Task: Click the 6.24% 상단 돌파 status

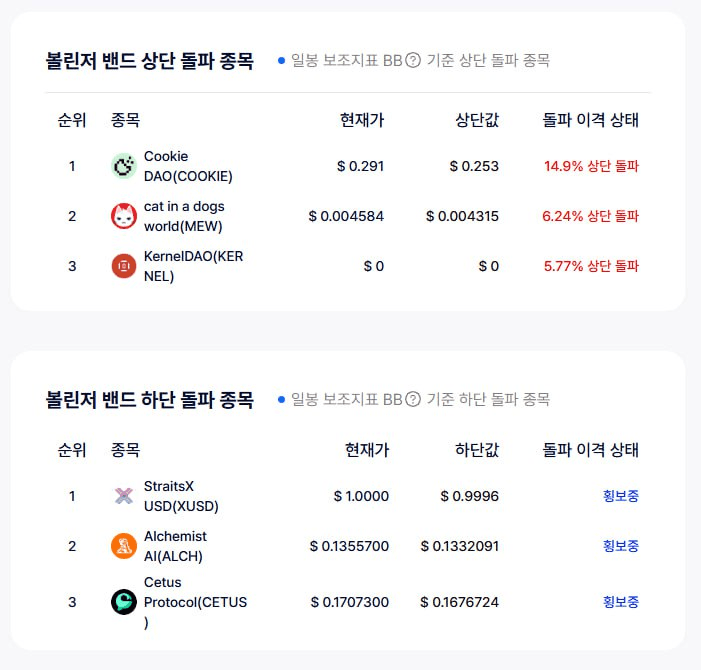Action: pos(590,216)
